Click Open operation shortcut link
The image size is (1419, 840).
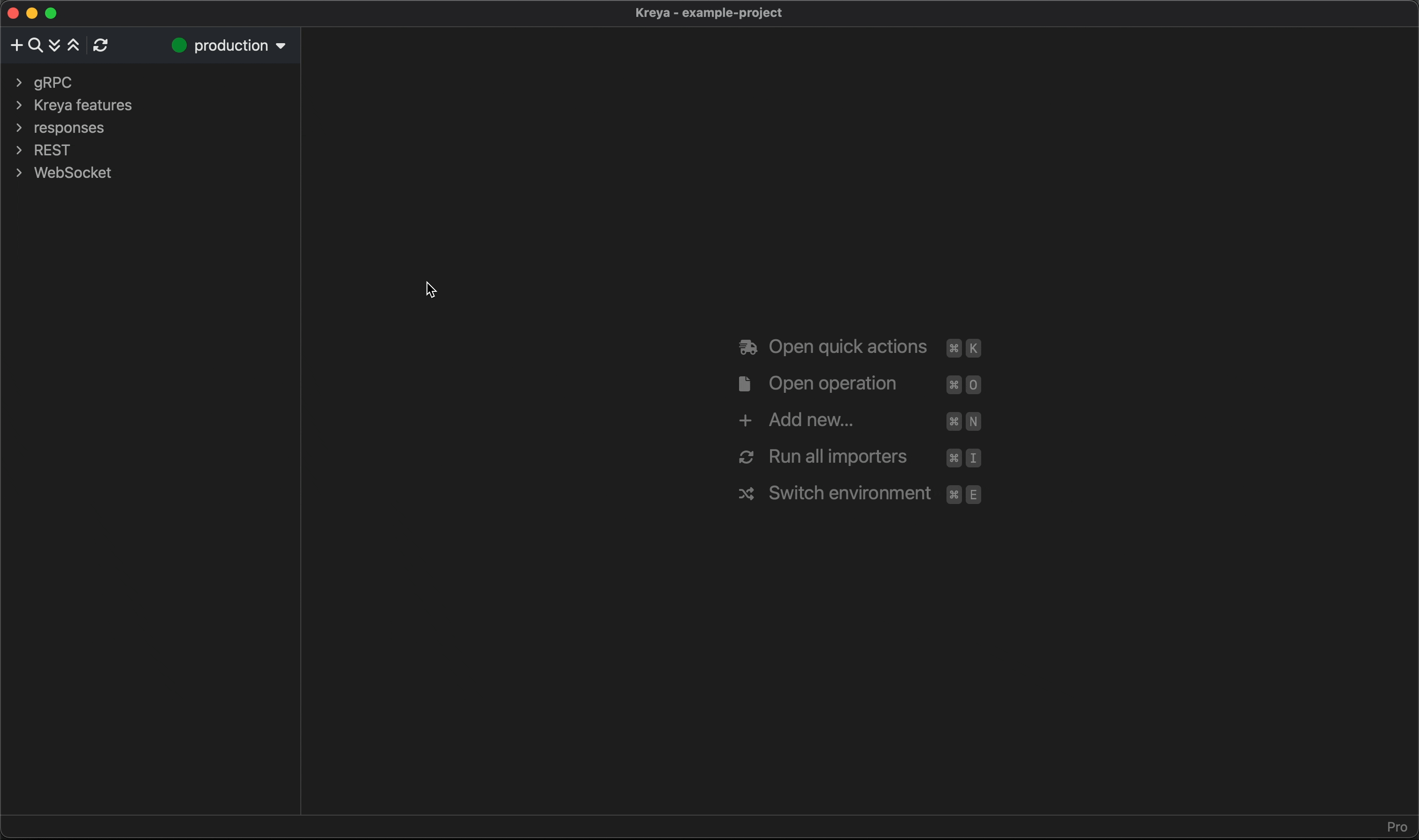click(x=832, y=384)
